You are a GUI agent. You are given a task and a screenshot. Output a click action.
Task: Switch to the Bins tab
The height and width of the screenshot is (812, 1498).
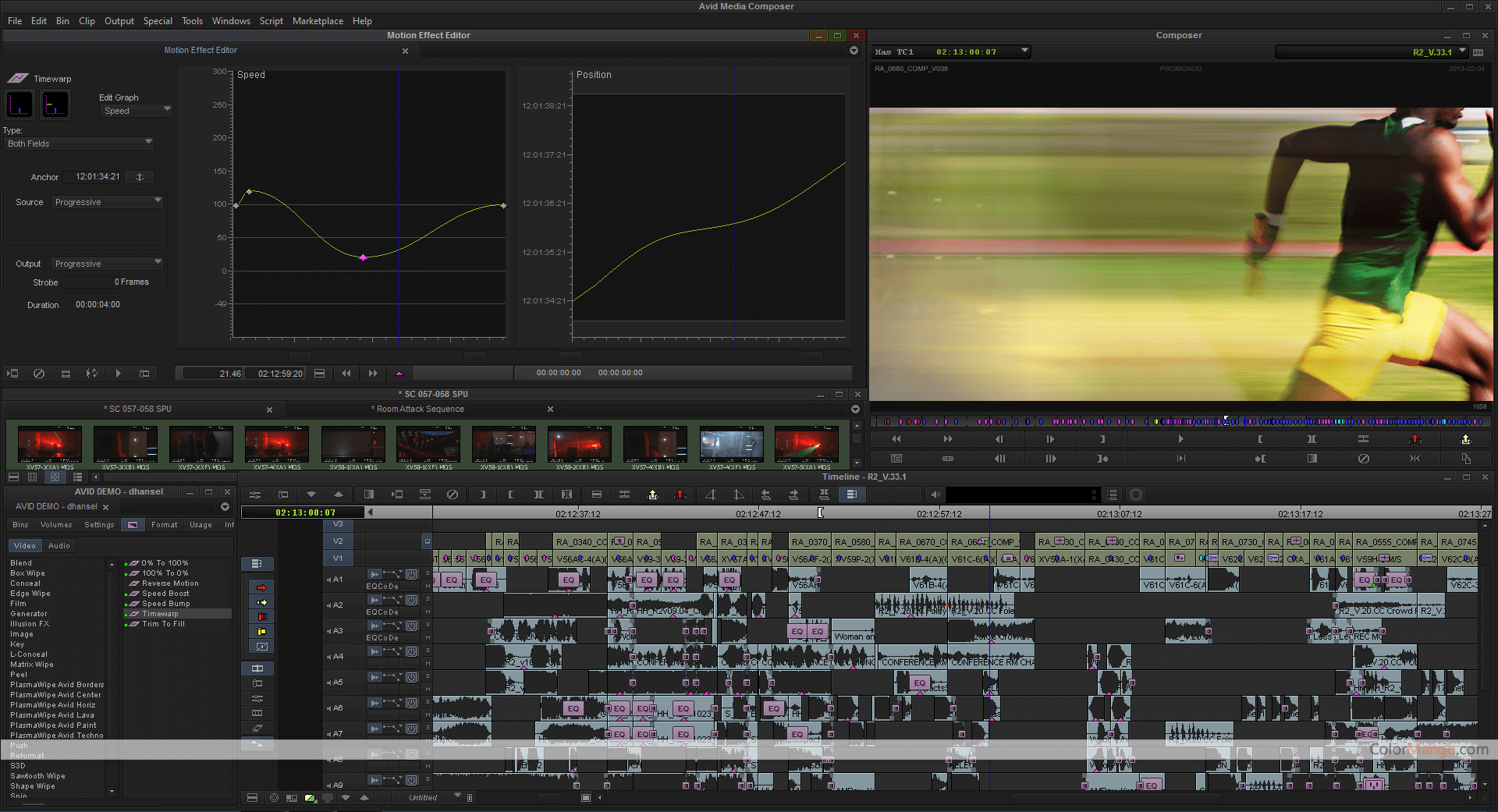pos(21,525)
